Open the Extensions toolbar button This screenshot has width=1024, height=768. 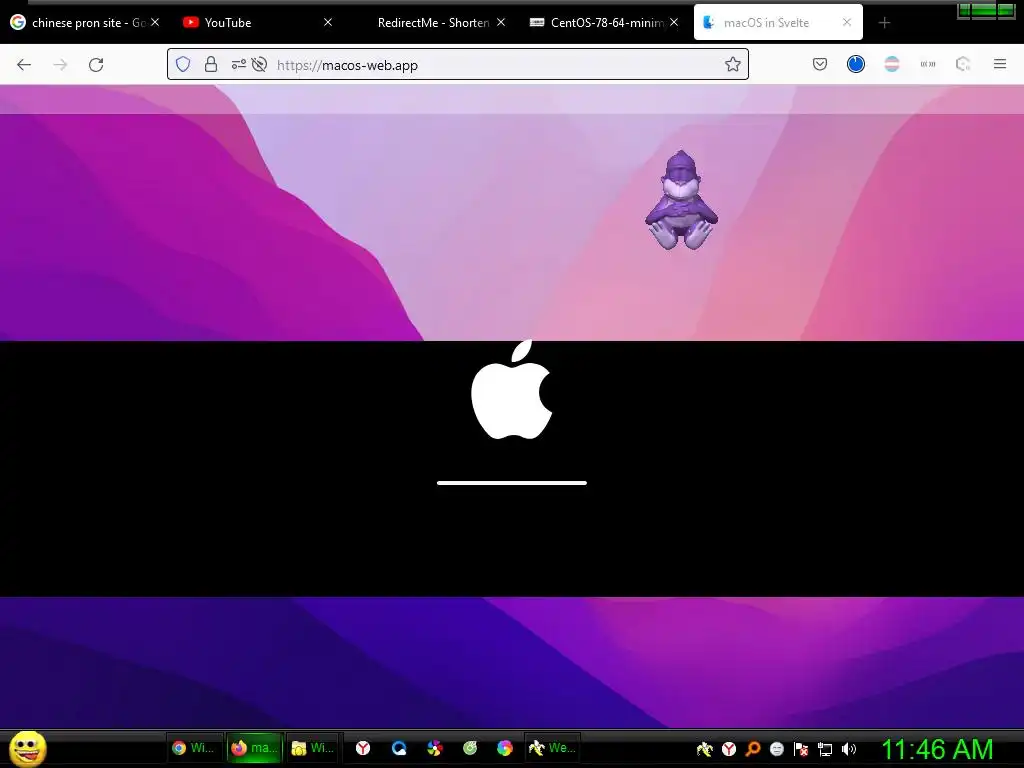point(963,64)
